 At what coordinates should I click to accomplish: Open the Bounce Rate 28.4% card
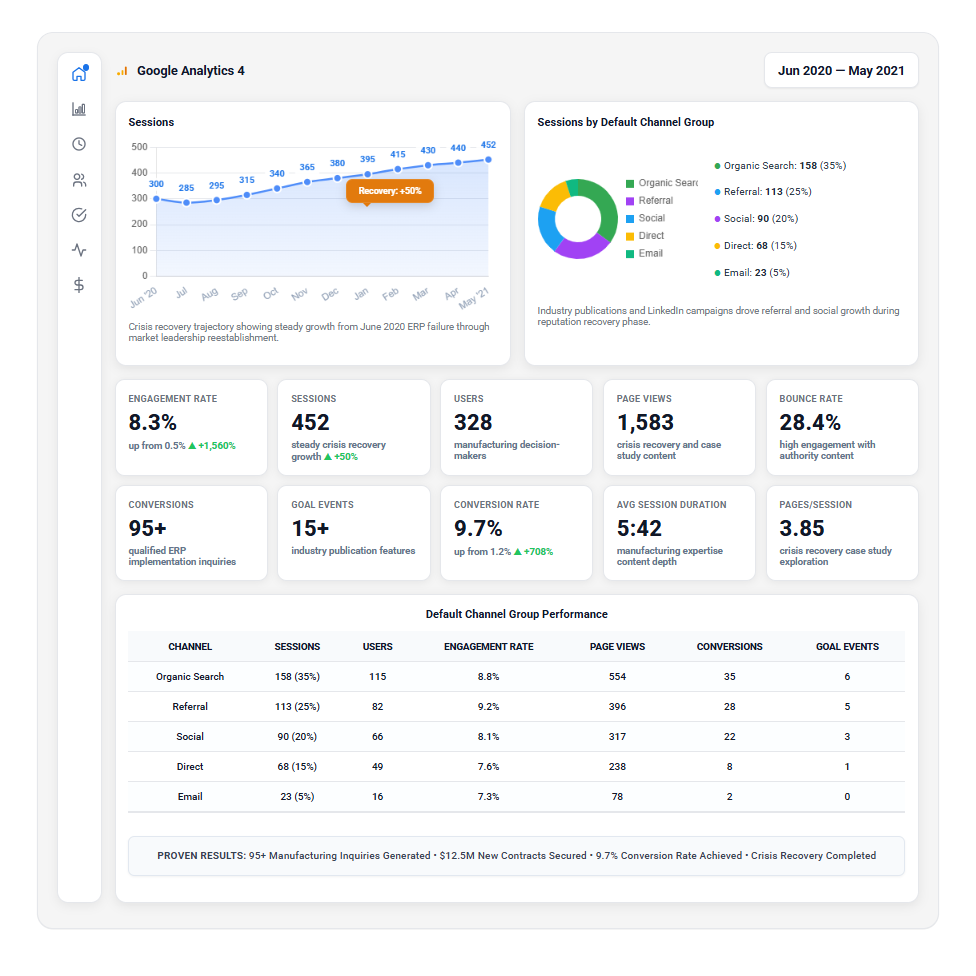click(x=841, y=427)
